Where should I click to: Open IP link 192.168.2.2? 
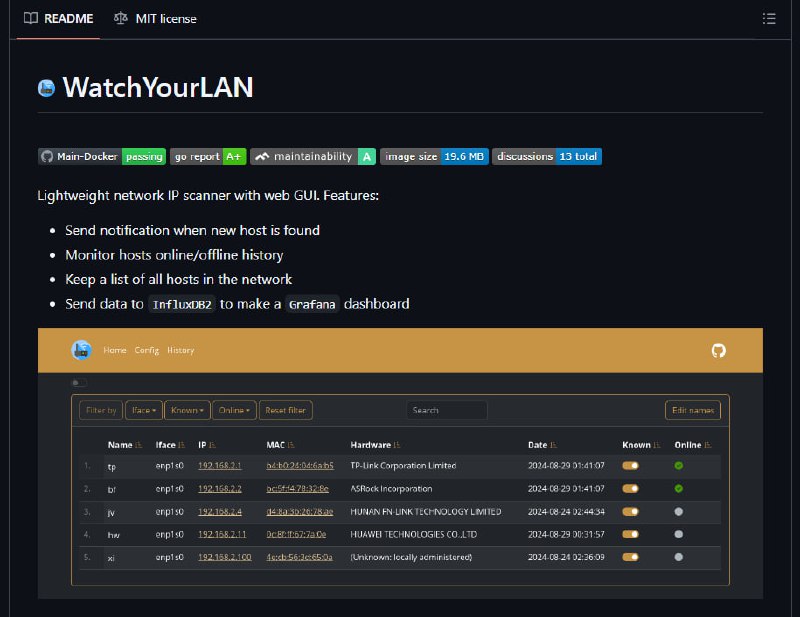click(219, 488)
